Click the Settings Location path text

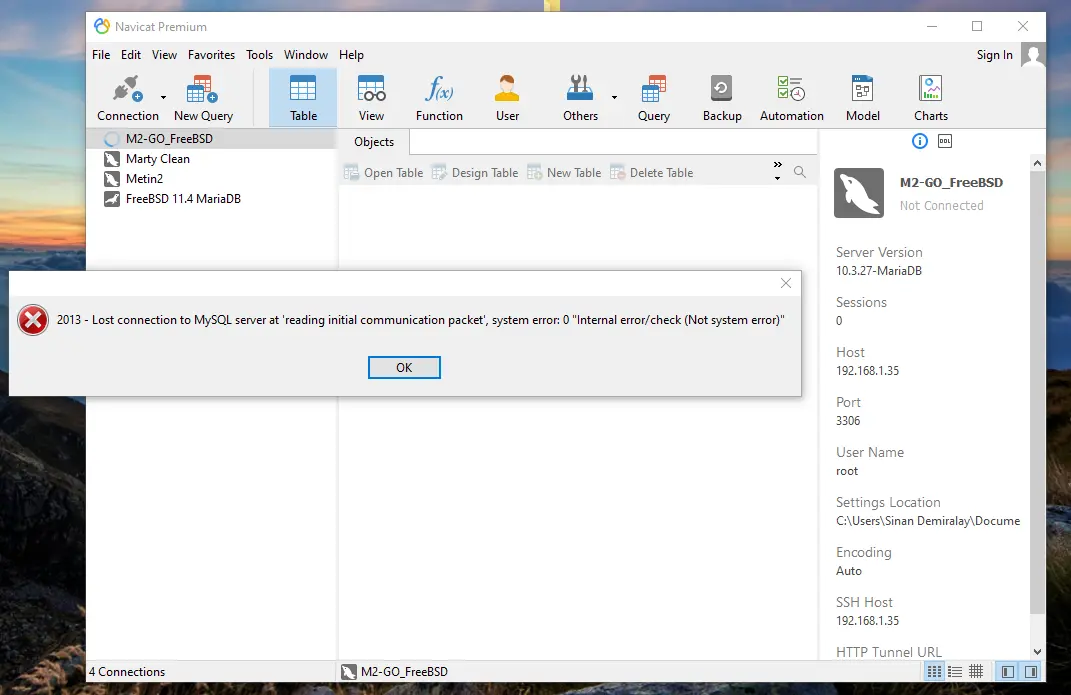coord(928,521)
